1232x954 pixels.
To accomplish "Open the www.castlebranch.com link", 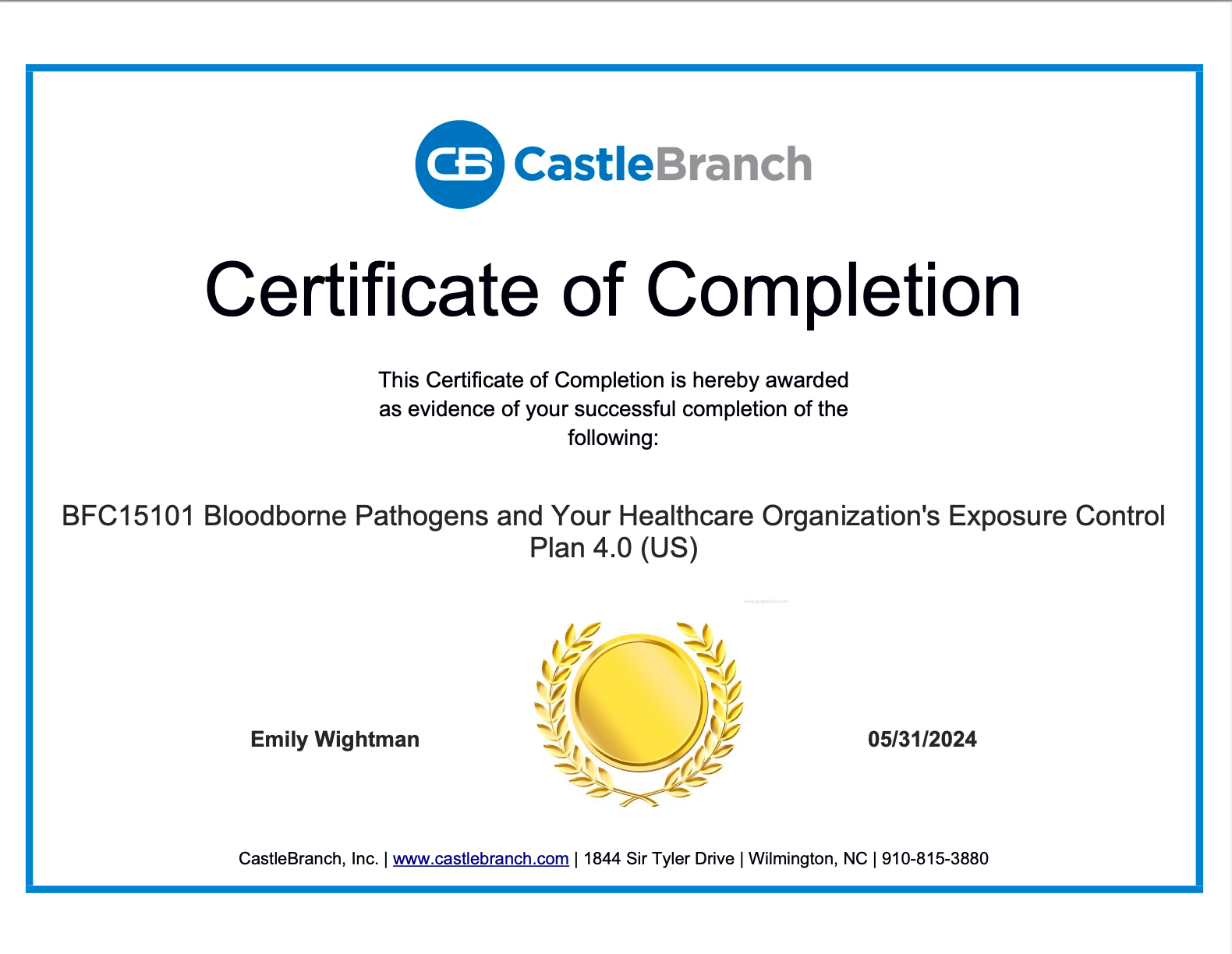I will point(480,858).
